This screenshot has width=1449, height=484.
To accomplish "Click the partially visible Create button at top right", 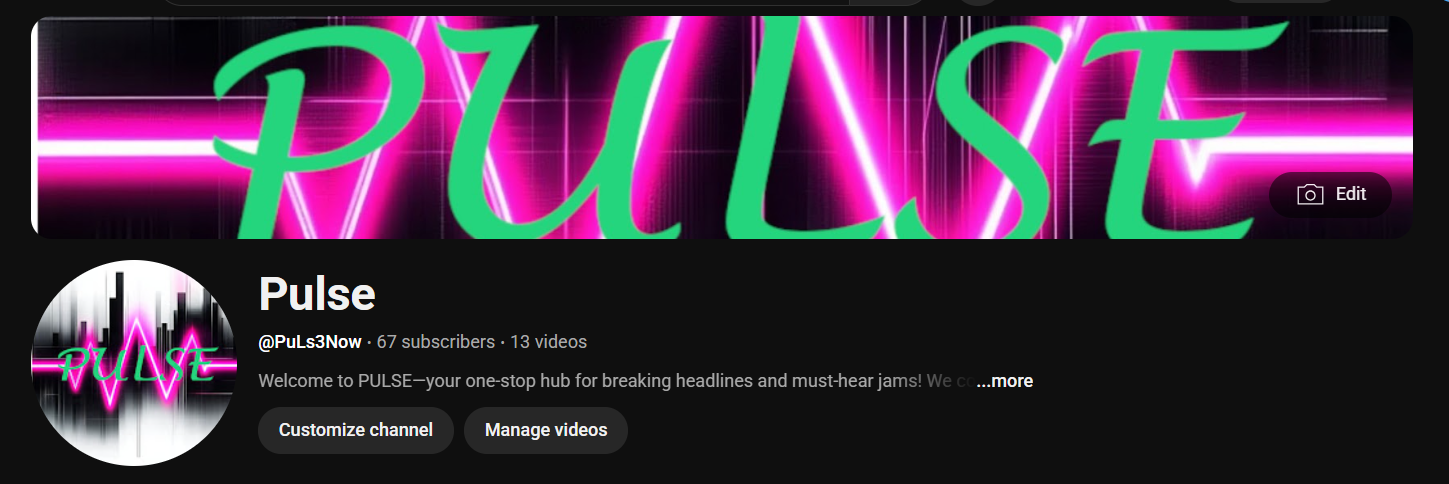I will tap(1279, 1).
